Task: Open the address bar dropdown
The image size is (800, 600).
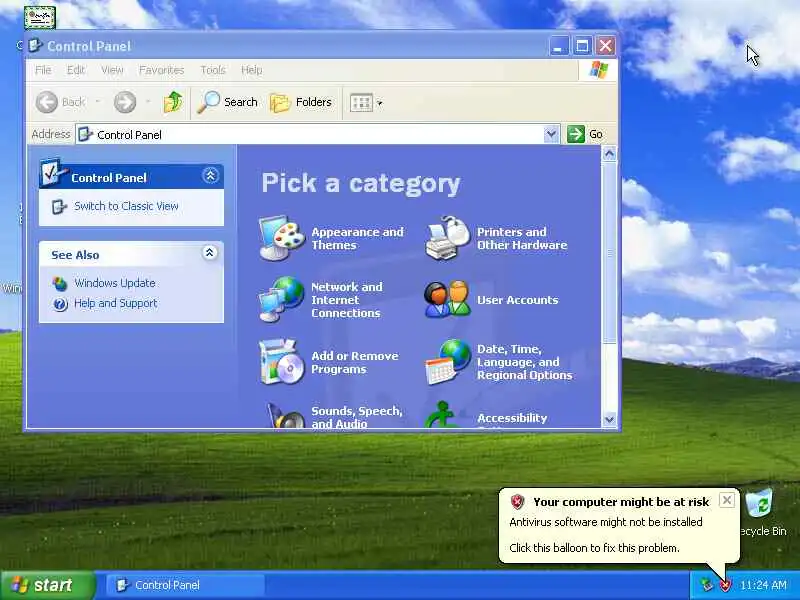Action: click(551, 134)
